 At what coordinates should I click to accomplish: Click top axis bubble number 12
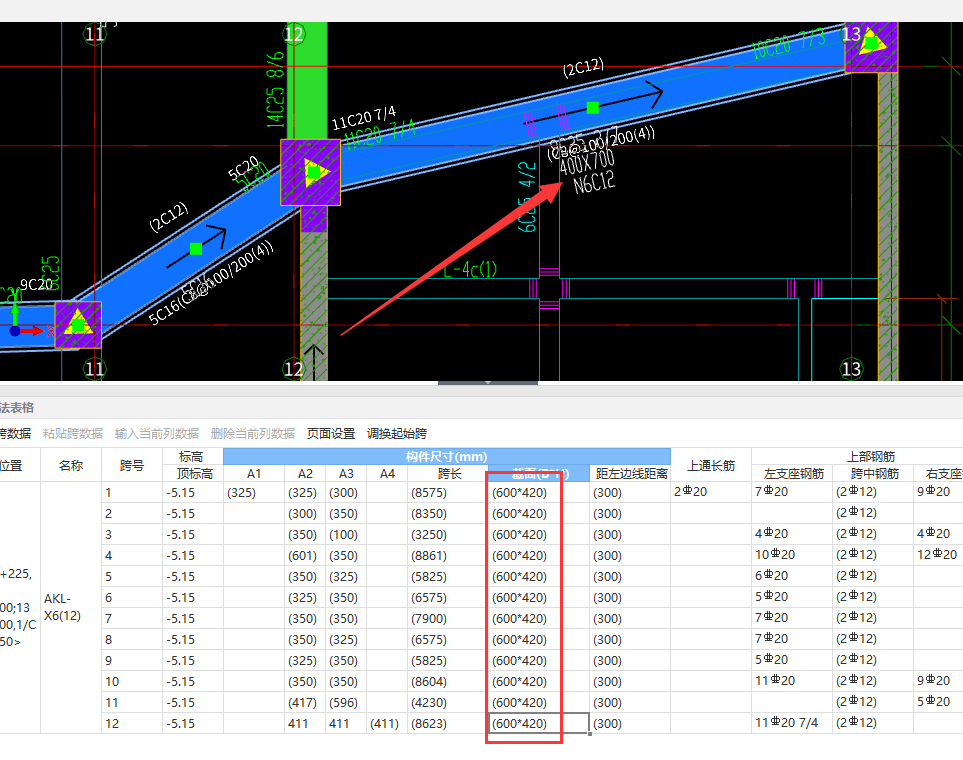point(294,34)
